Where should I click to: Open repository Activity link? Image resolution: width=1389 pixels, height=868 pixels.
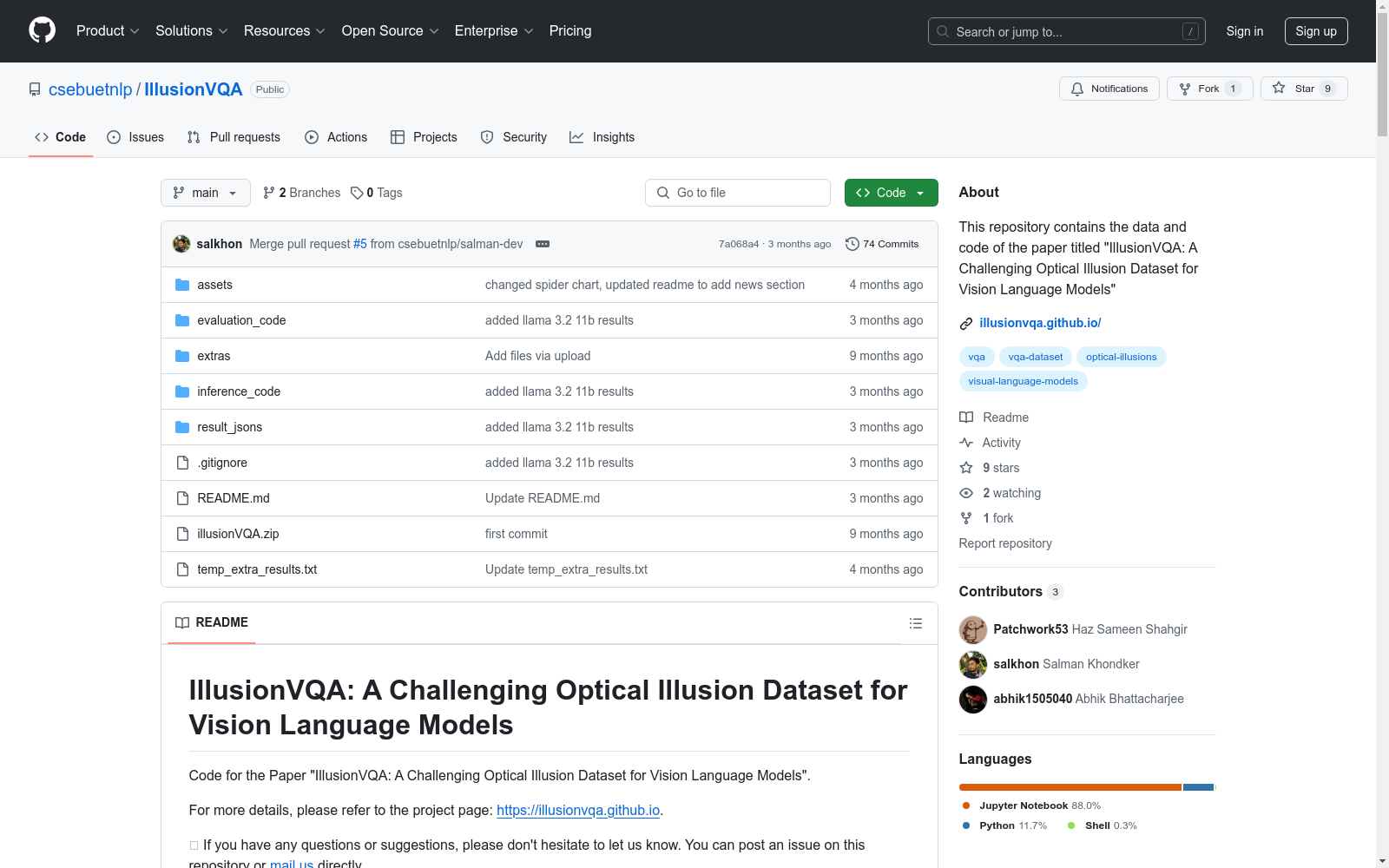click(991, 443)
